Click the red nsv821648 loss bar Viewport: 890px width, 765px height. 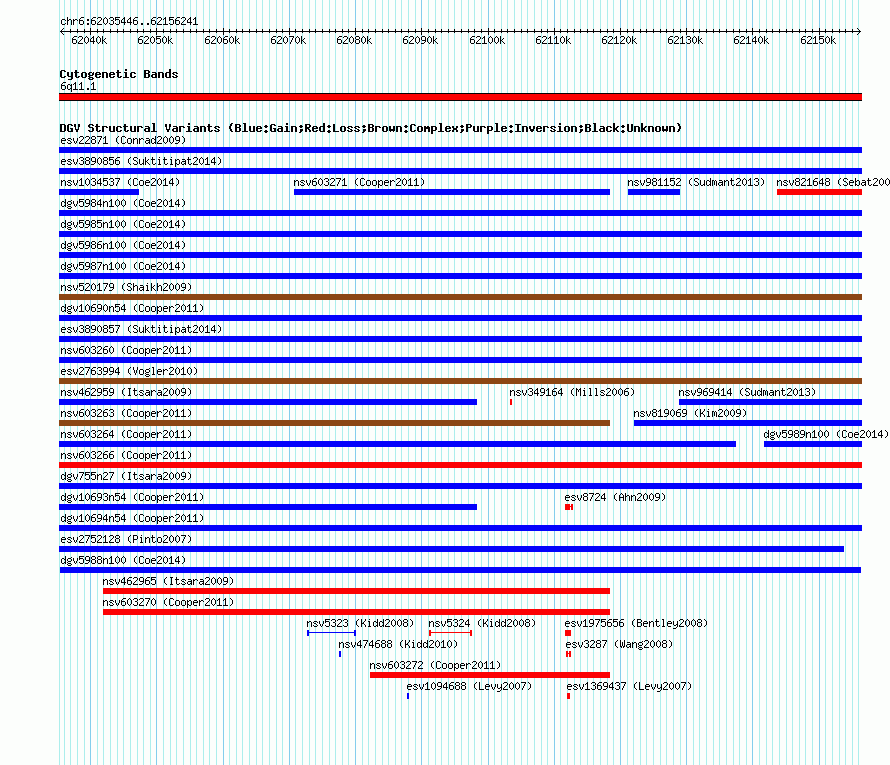coord(819,192)
